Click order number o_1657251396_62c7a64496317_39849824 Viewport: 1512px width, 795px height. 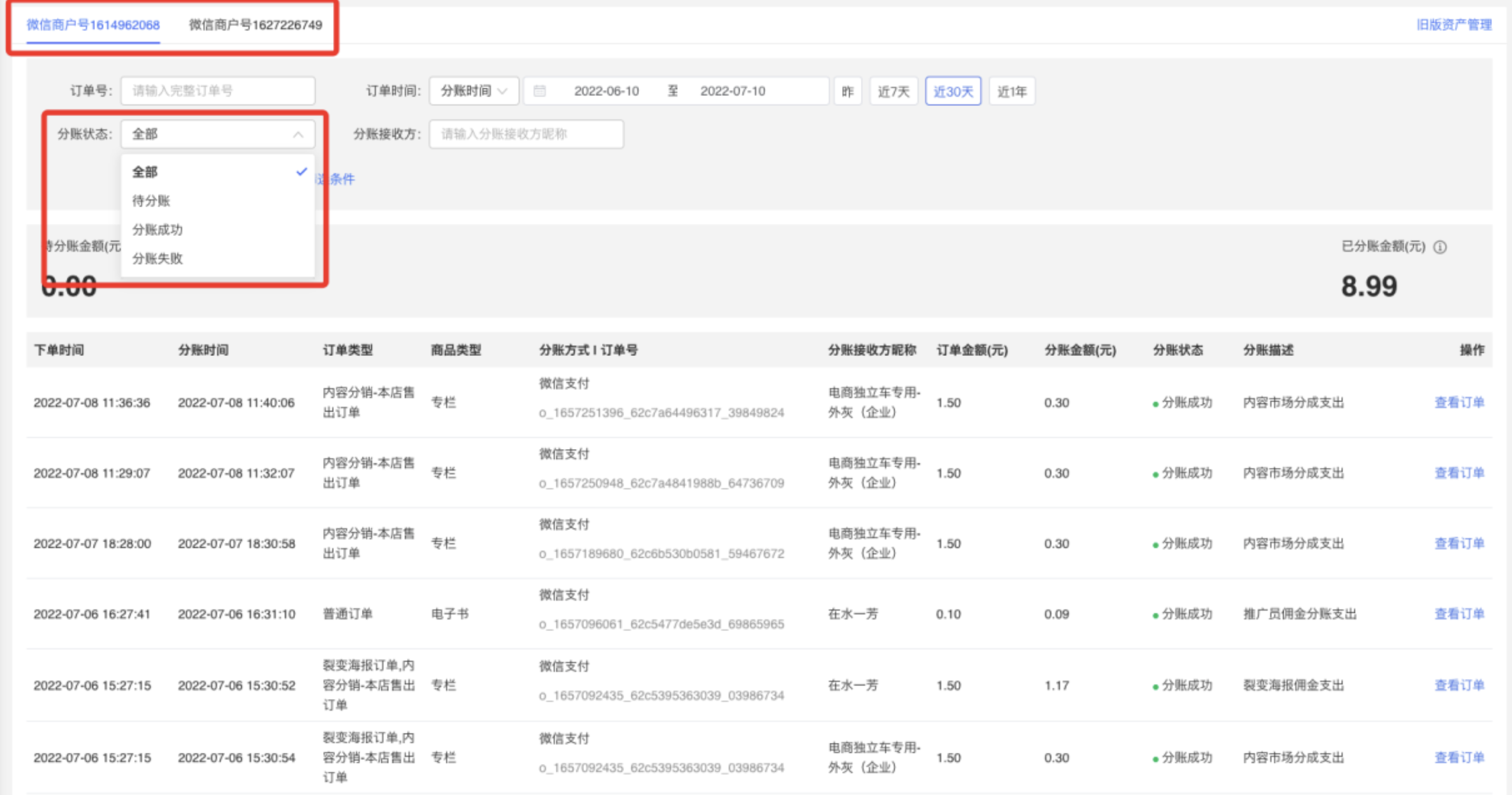pos(662,413)
